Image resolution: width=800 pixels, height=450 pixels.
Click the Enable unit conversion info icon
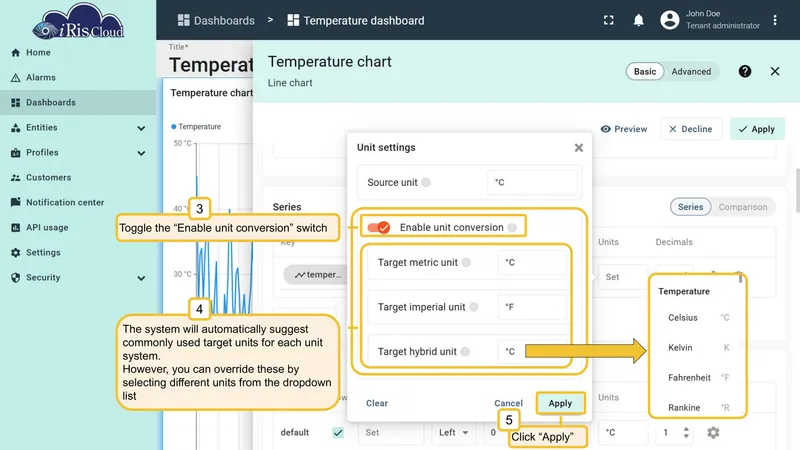tap(512, 228)
